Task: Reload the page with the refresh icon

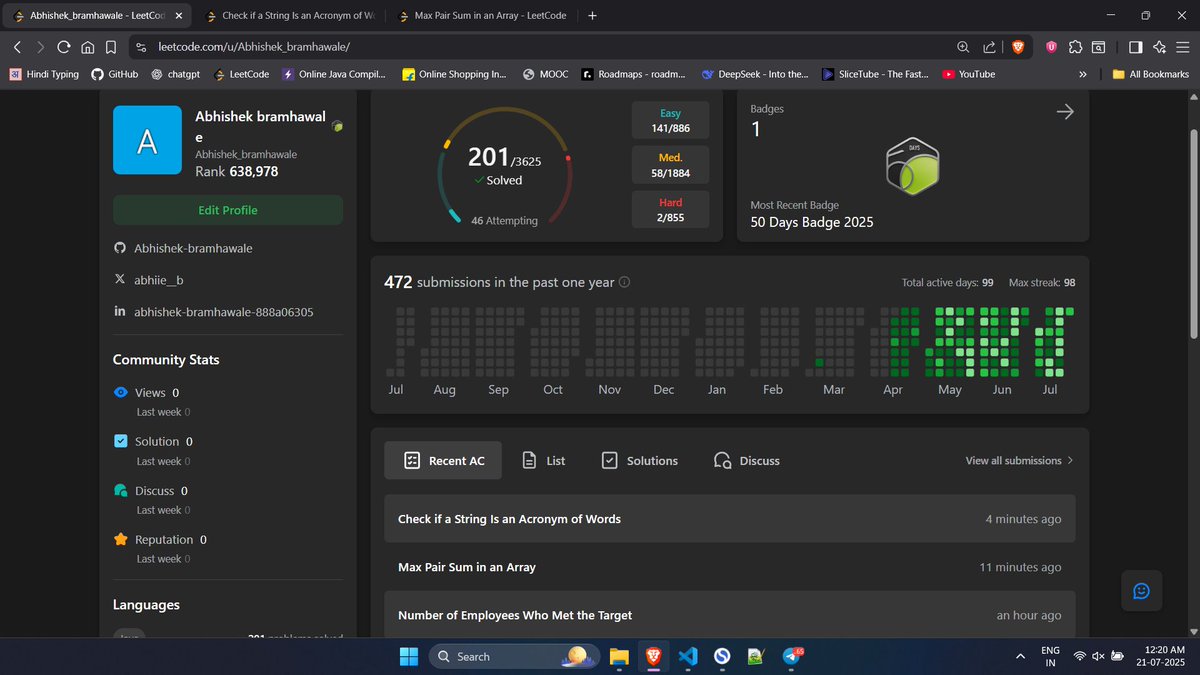Action: tap(64, 47)
